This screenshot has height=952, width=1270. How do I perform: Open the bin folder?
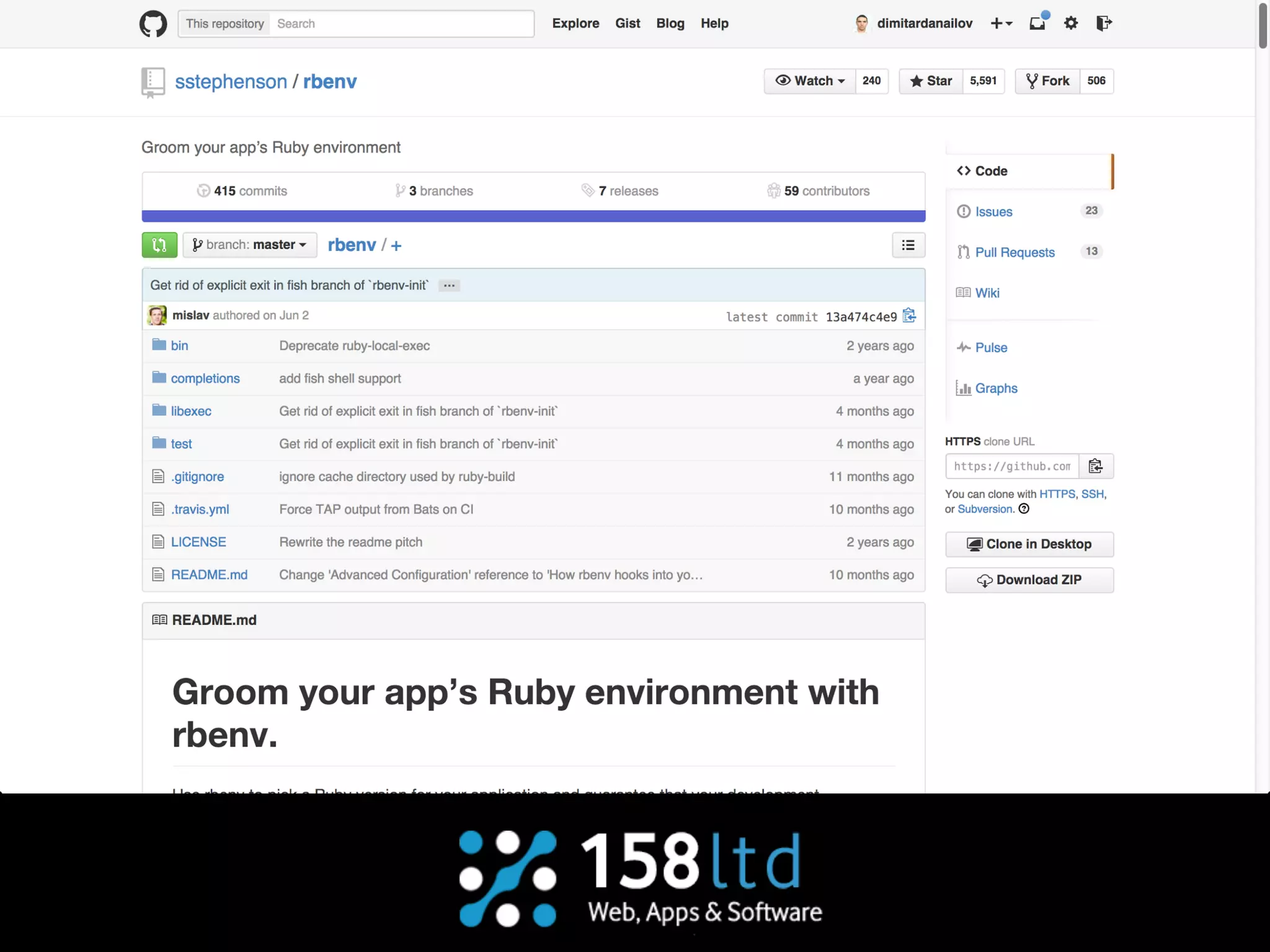[x=179, y=346]
